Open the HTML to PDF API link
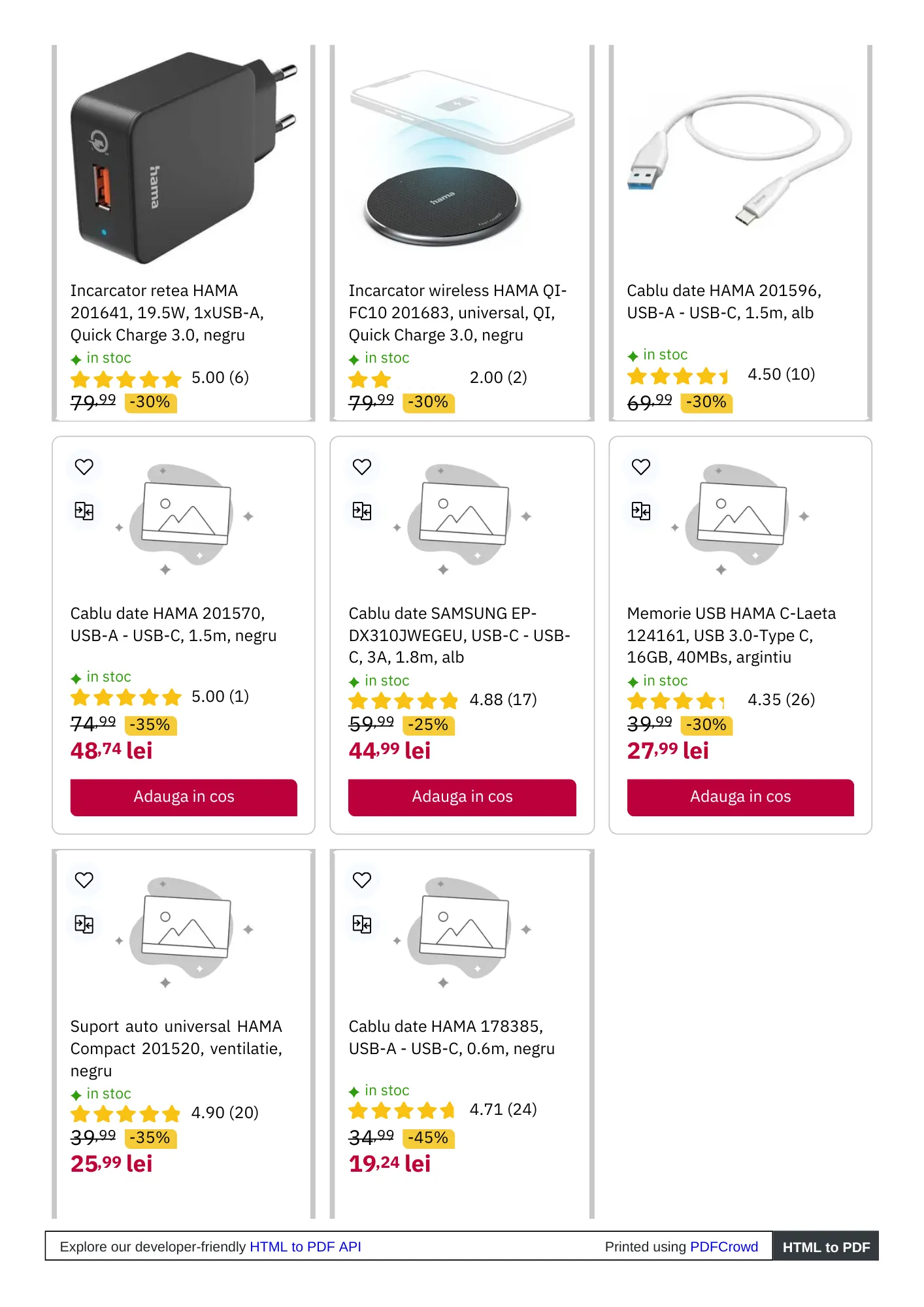Viewport: 924px width, 1307px height. click(305, 1247)
